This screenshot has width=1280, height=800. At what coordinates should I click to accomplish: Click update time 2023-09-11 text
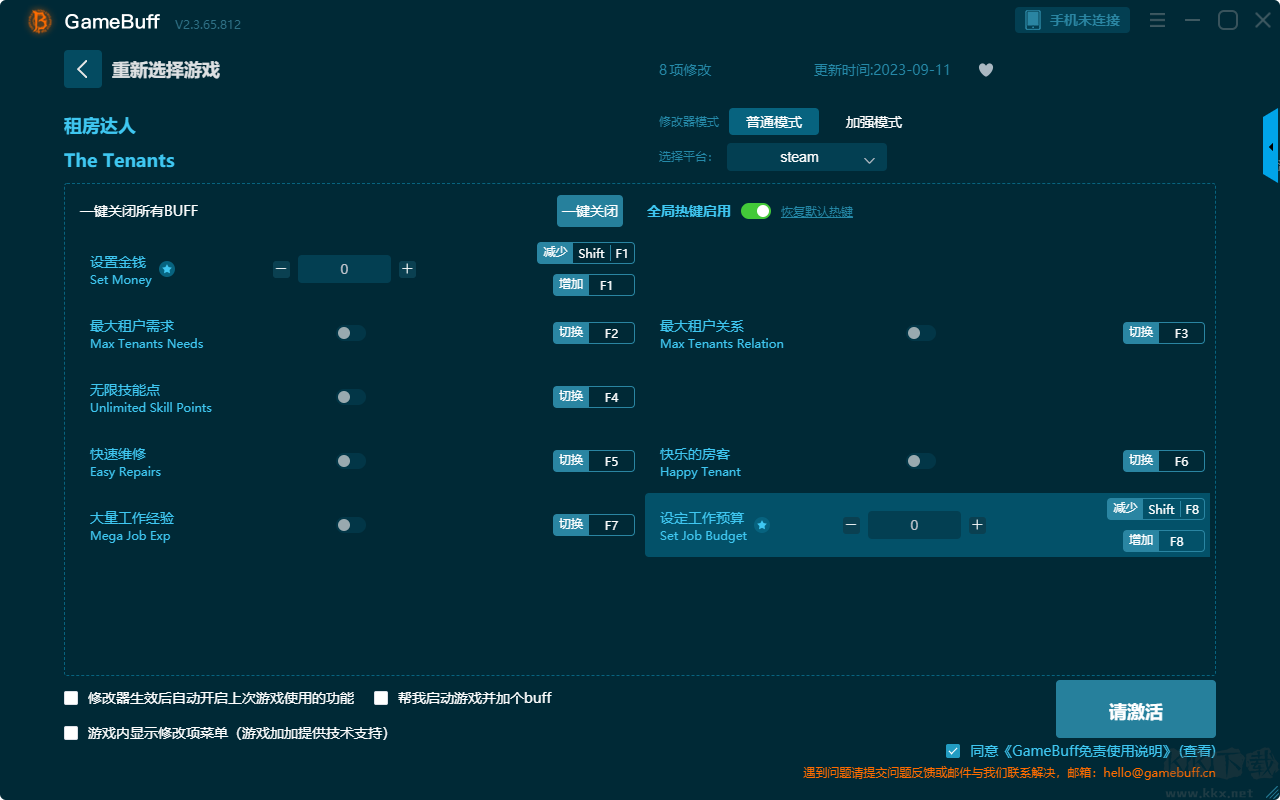click(x=882, y=70)
